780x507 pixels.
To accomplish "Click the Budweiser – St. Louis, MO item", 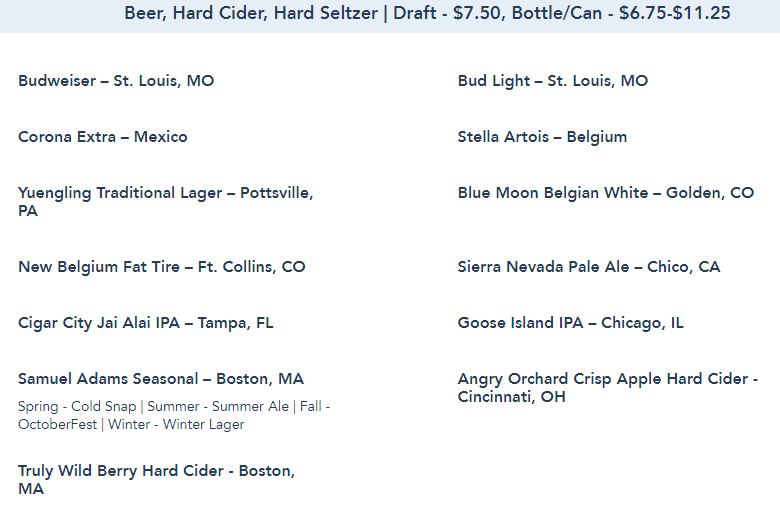I will point(116,81).
